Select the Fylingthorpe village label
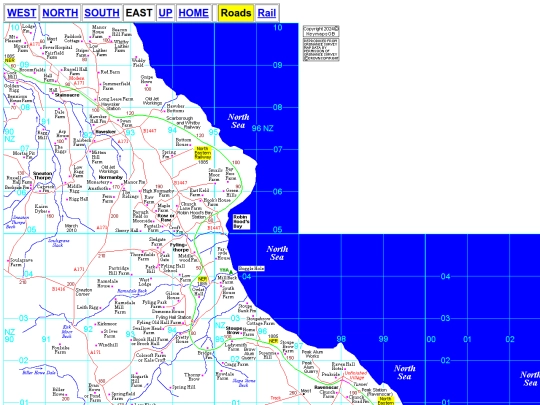 click(x=179, y=247)
